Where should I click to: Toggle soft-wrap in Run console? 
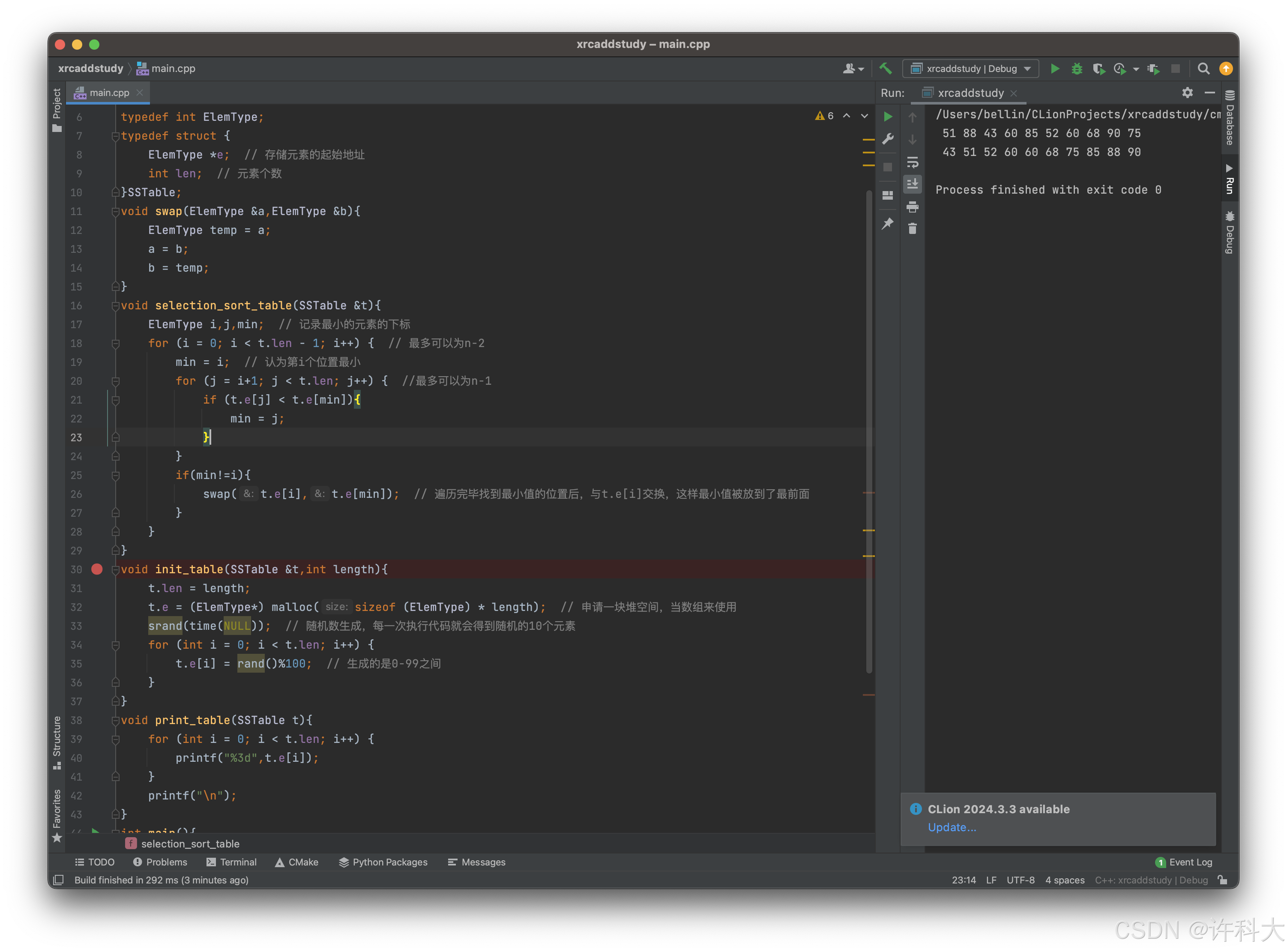(x=913, y=162)
